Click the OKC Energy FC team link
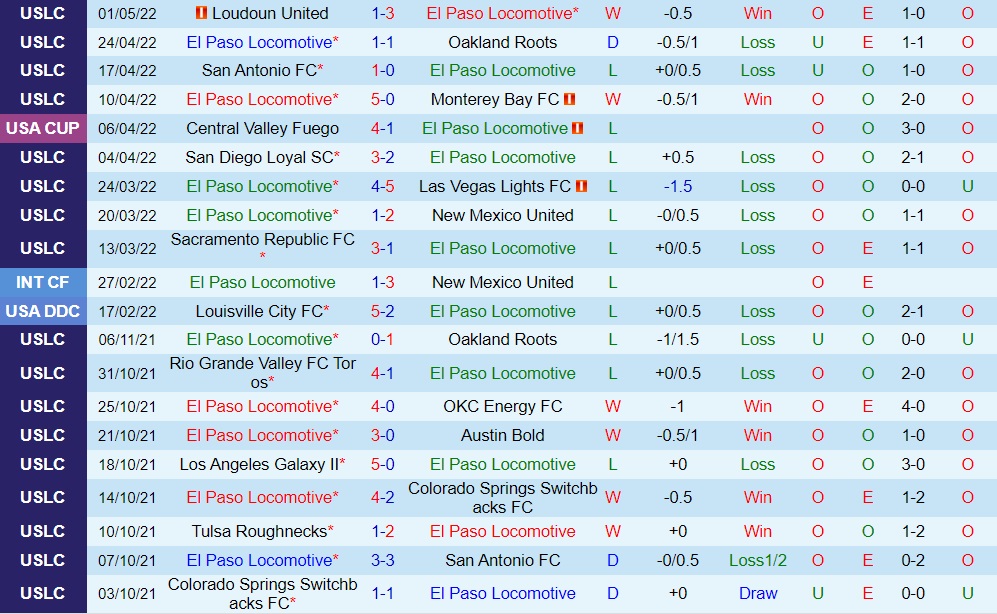997x614 pixels. coord(503,407)
